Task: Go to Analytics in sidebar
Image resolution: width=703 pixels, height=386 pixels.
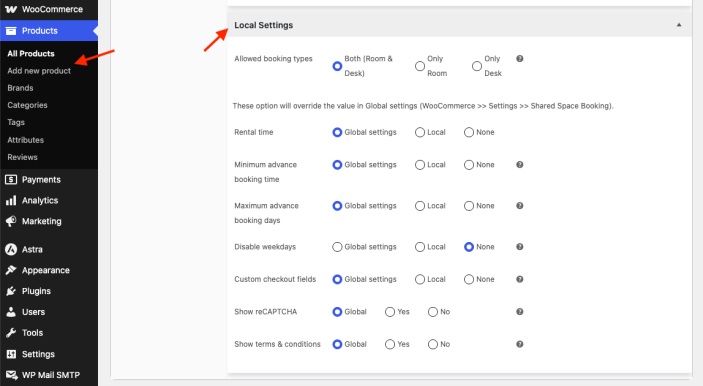Action: (40, 200)
